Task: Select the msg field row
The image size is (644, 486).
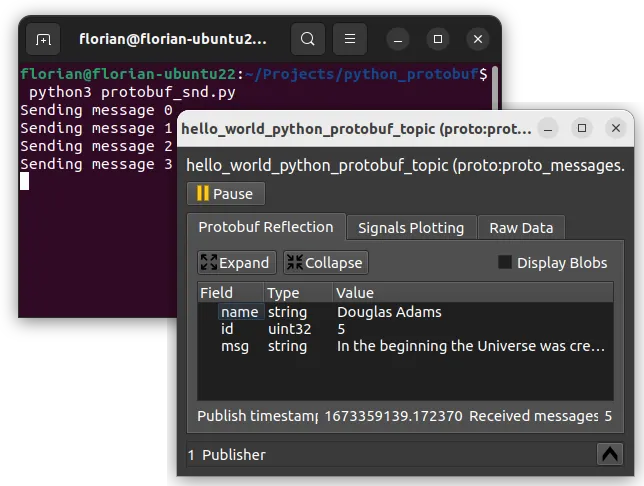Action: pos(234,346)
